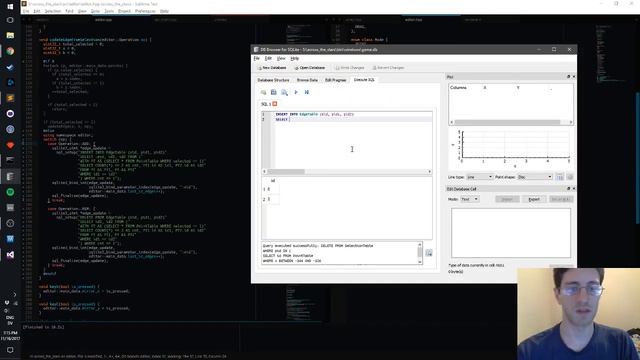This screenshot has height=360, width=640.
Task: Open the Line type dropdown in Plot panel
Action: pos(479,177)
